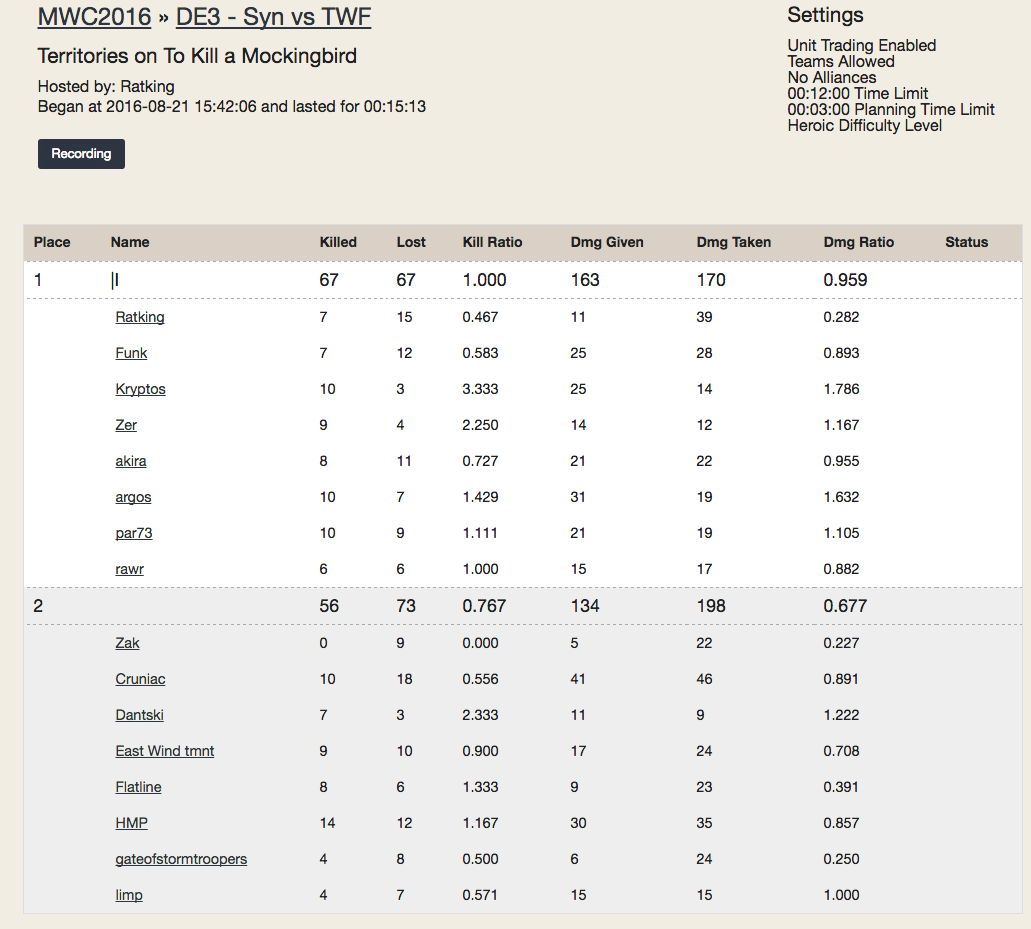Open gateofstormtroopers profile link
1031x929 pixels.
pyautogui.click(x=180, y=859)
